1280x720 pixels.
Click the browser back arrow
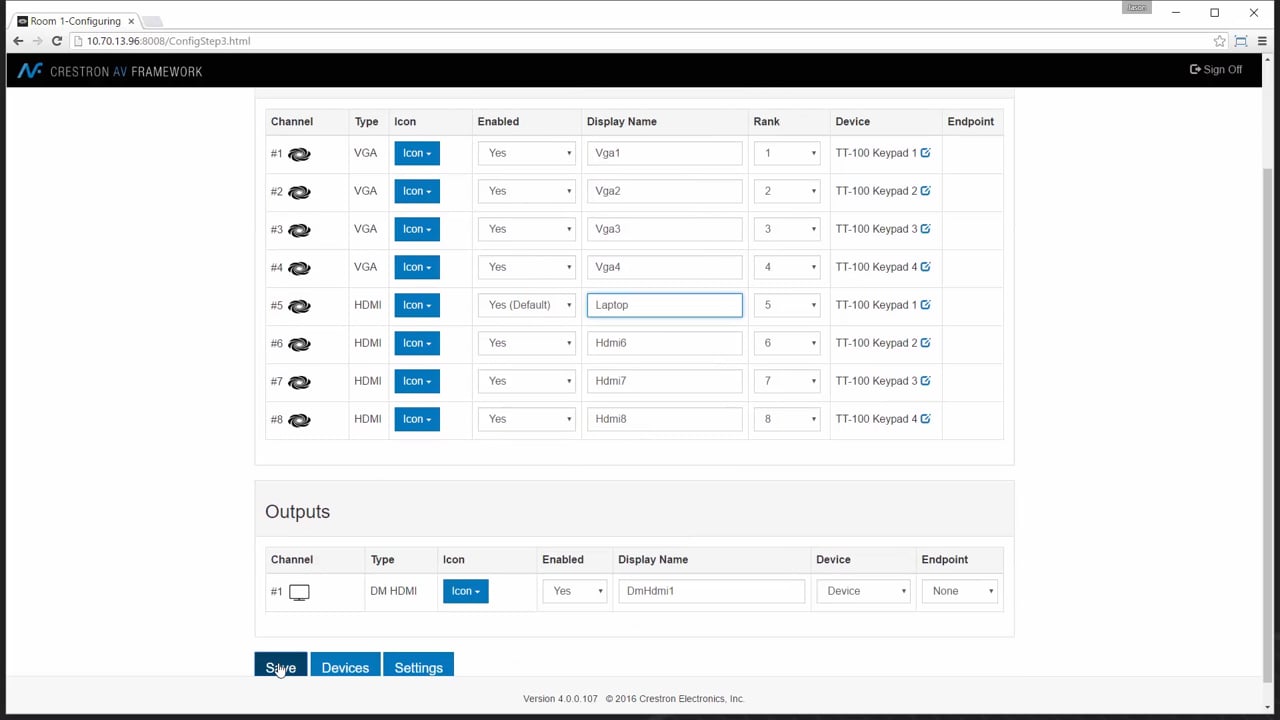(18, 41)
